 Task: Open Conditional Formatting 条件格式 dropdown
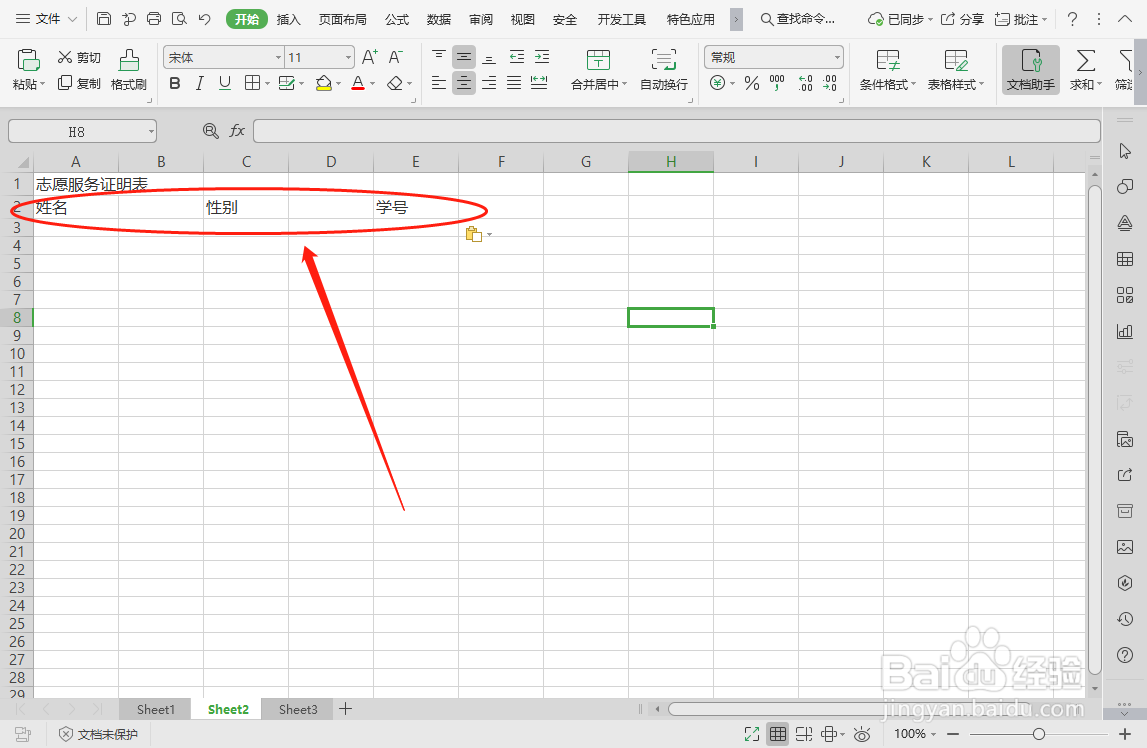point(888,70)
